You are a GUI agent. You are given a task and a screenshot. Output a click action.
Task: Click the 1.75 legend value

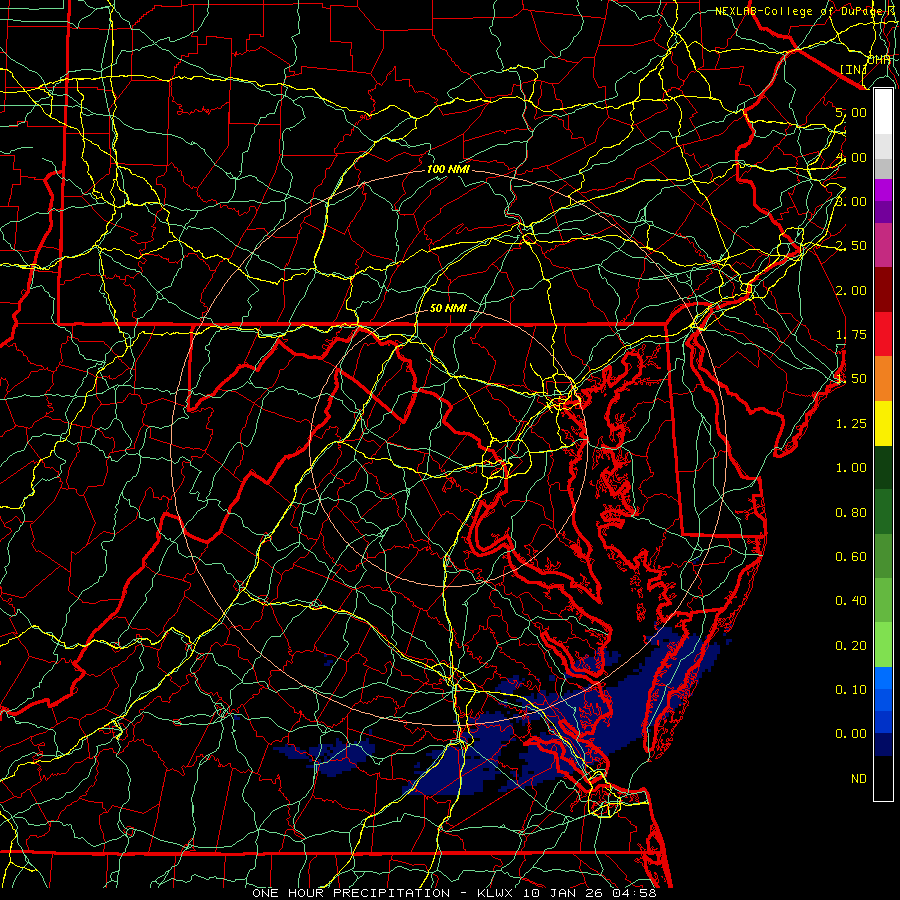[x=851, y=335]
